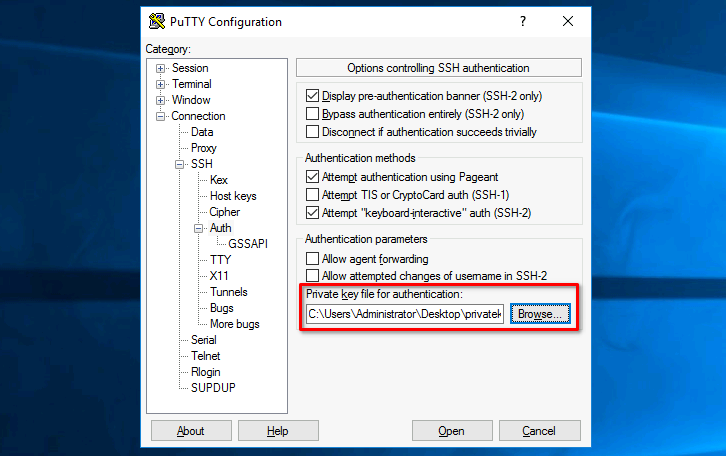Expand the Session category node

coord(160,68)
